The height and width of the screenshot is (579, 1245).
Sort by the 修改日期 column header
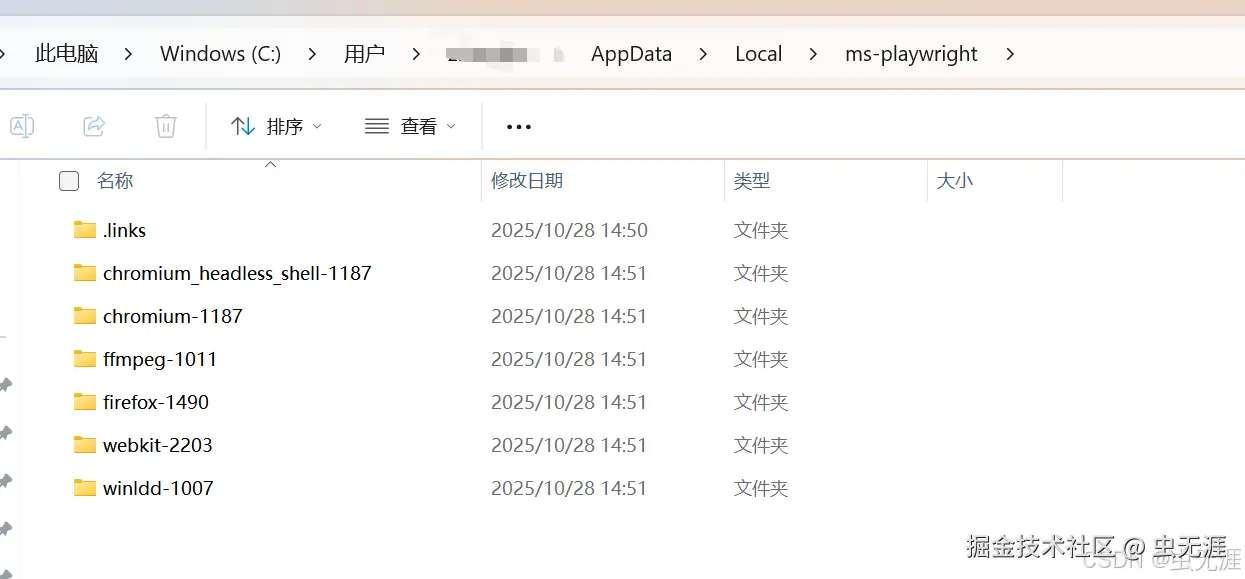526,181
